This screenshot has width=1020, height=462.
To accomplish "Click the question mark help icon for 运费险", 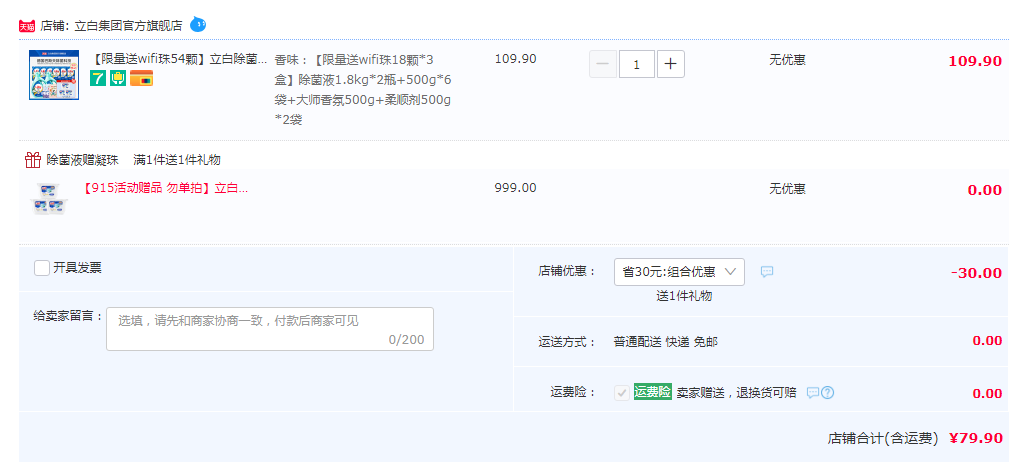I will [827, 392].
